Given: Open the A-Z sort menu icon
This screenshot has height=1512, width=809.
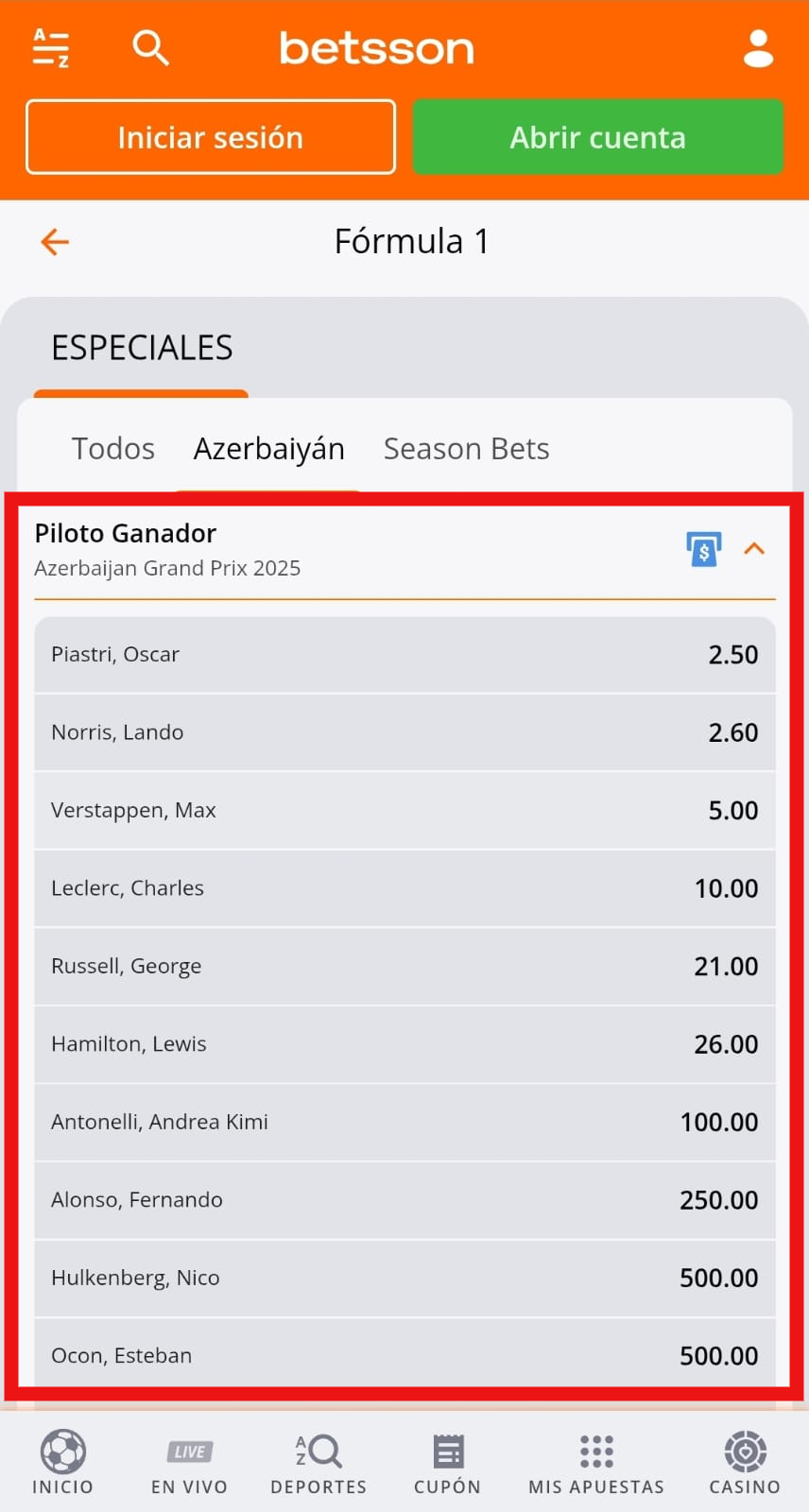Looking at the screenshot, I should 51,48.
